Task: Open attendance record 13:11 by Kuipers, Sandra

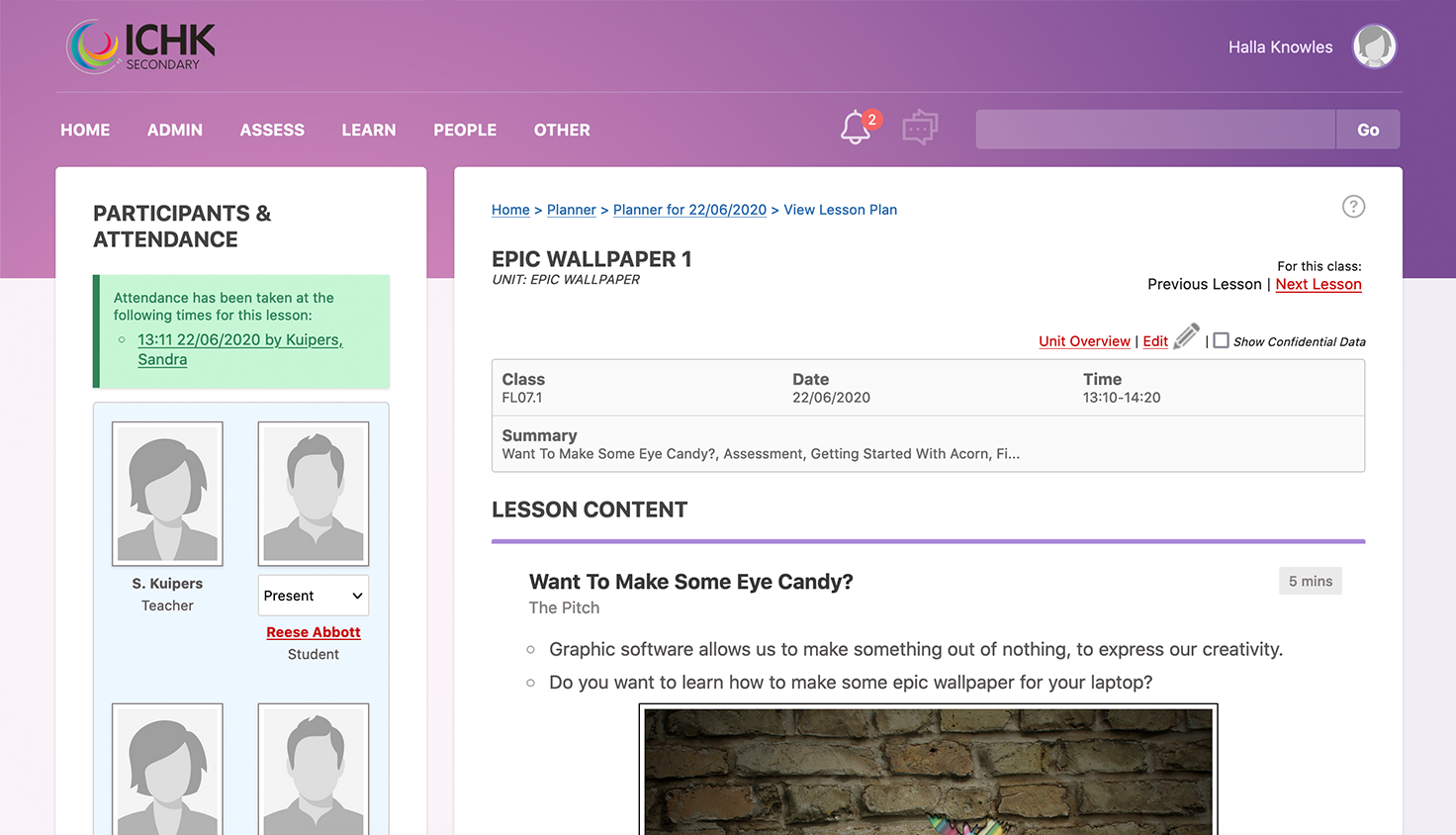Action: point(240,349)
